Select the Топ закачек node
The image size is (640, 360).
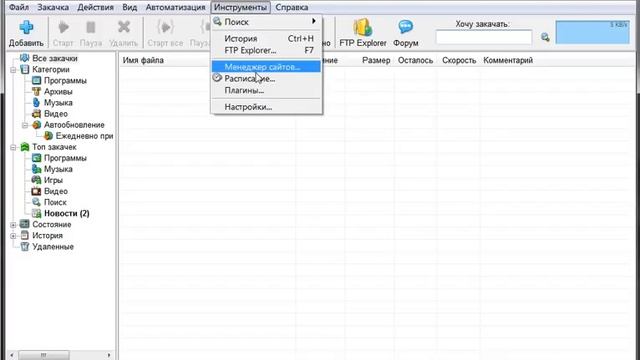tap(54, 147)
